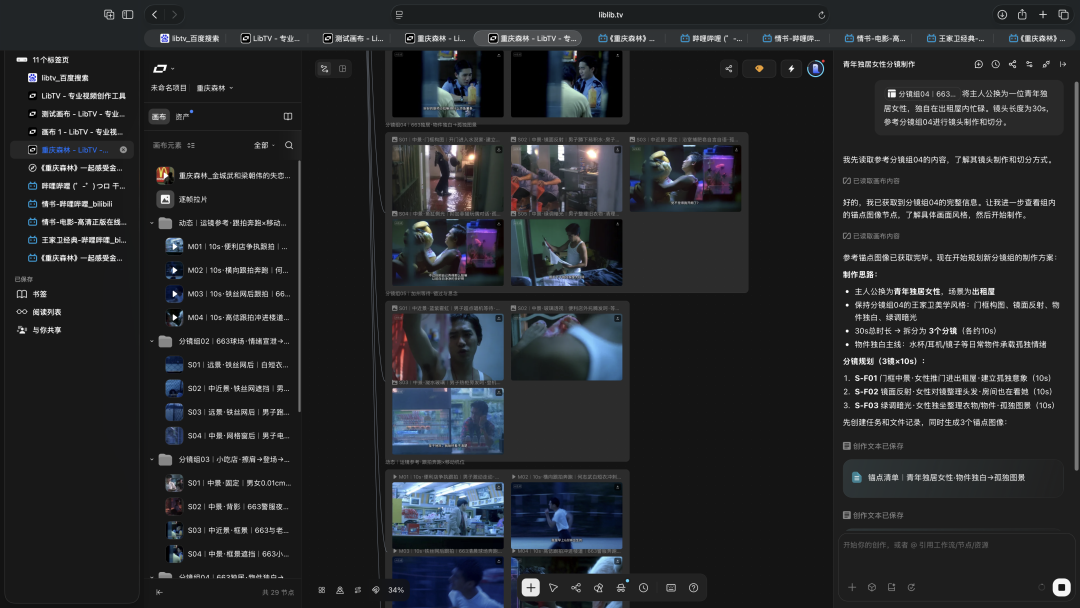Open chat history clock in assistant panel

(995, 64)
